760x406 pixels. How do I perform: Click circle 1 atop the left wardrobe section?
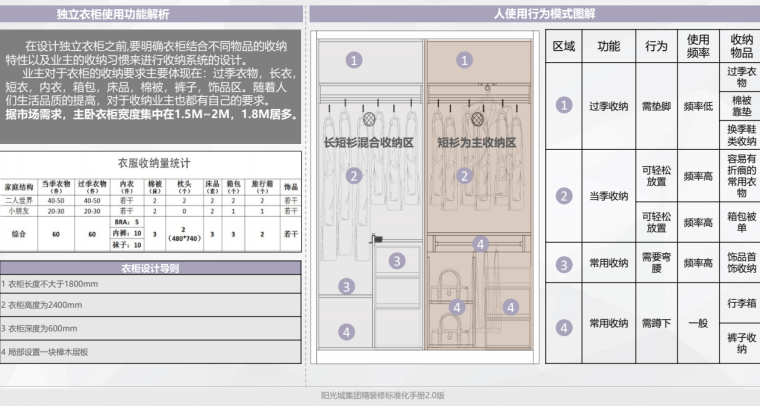coord(354,60)
